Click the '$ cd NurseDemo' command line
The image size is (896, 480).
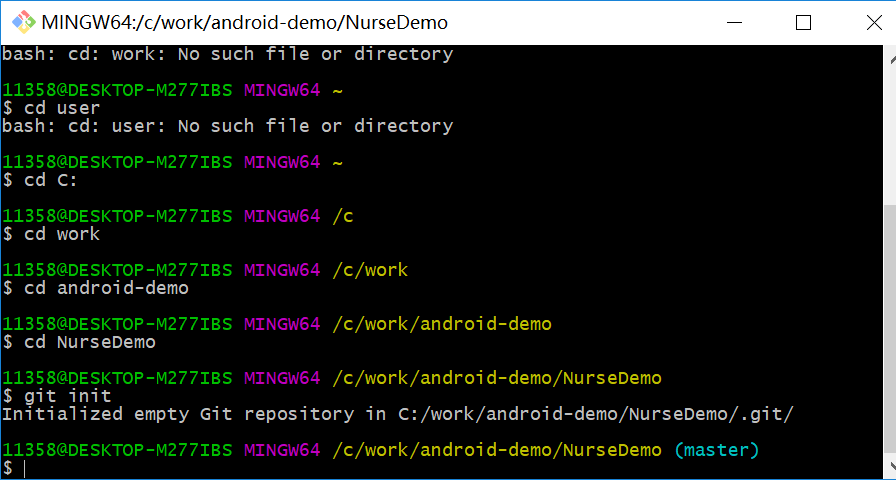(79, 342)
